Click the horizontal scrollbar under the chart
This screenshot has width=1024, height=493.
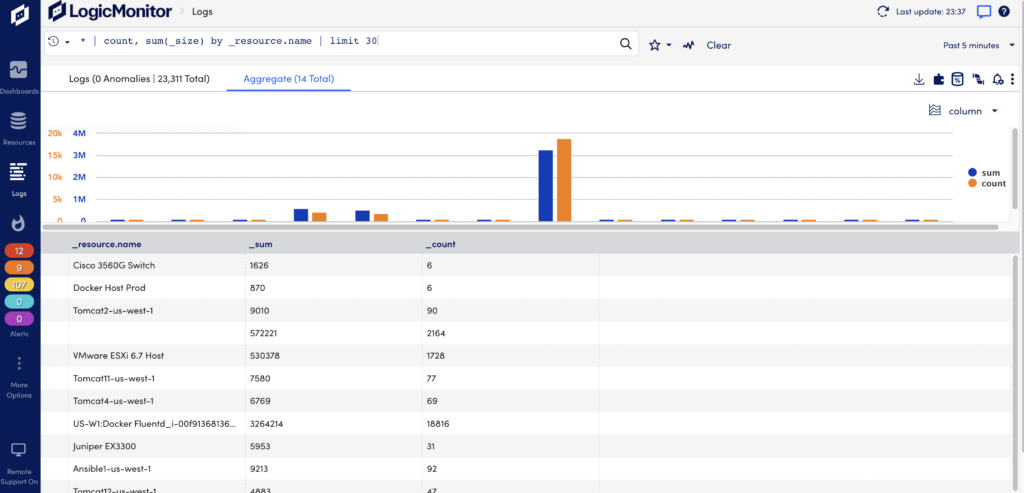(x=520, y=227)
